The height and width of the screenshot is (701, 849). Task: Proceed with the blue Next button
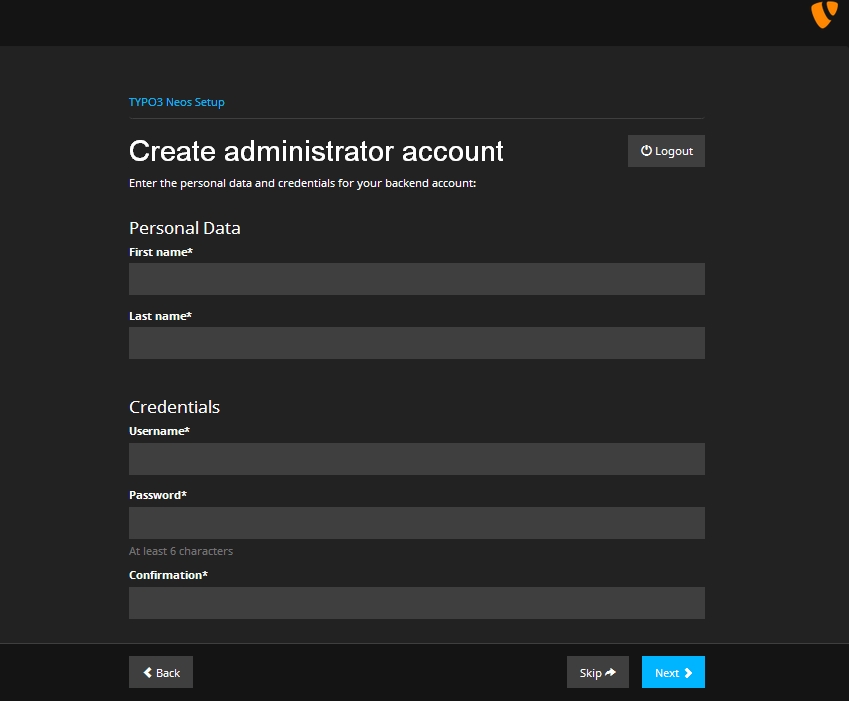[674, 672]
